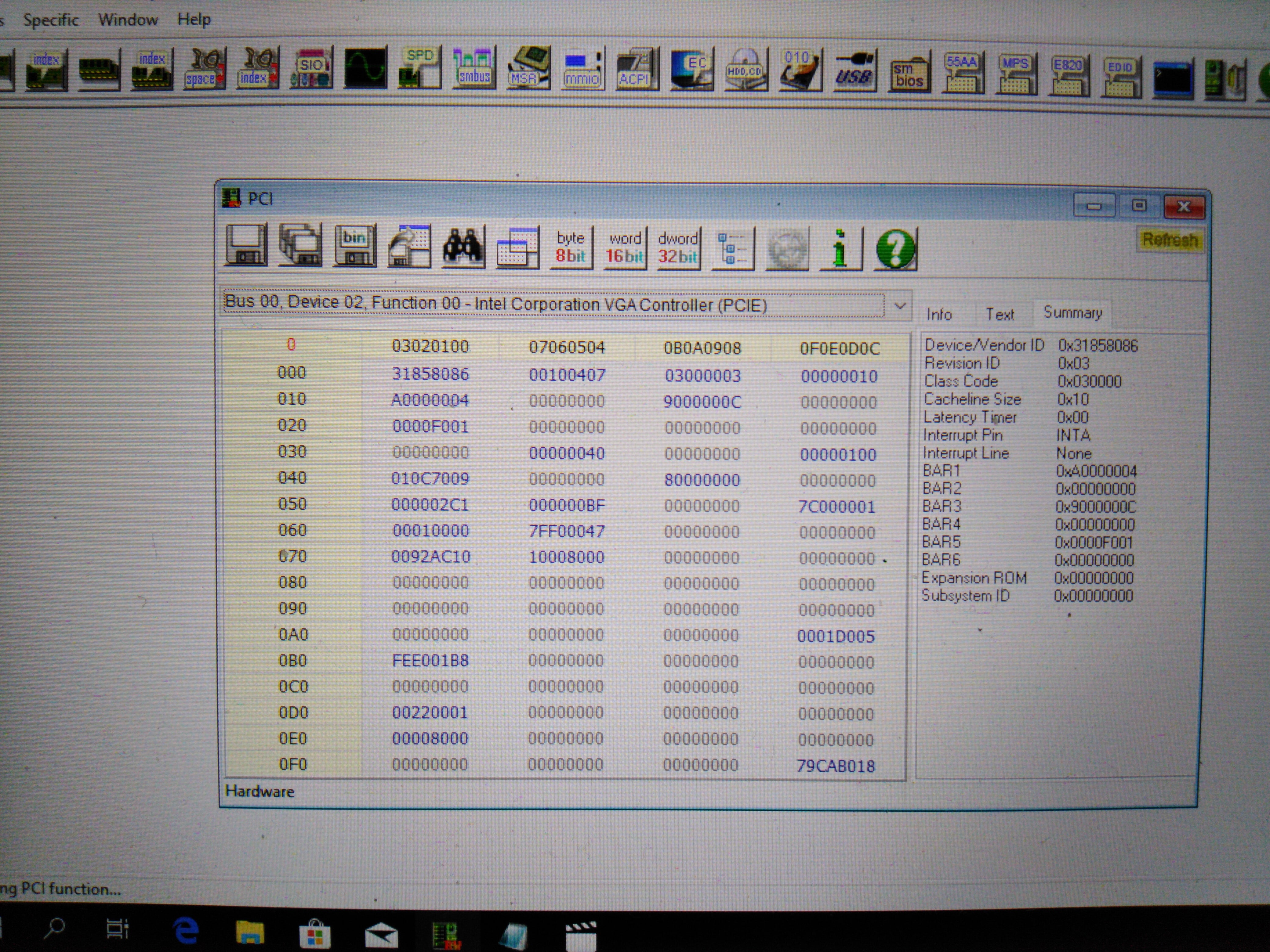Screen dimensions: 1270x952
Task: Click Save icon in PCI window
Action: coord(246,245)
